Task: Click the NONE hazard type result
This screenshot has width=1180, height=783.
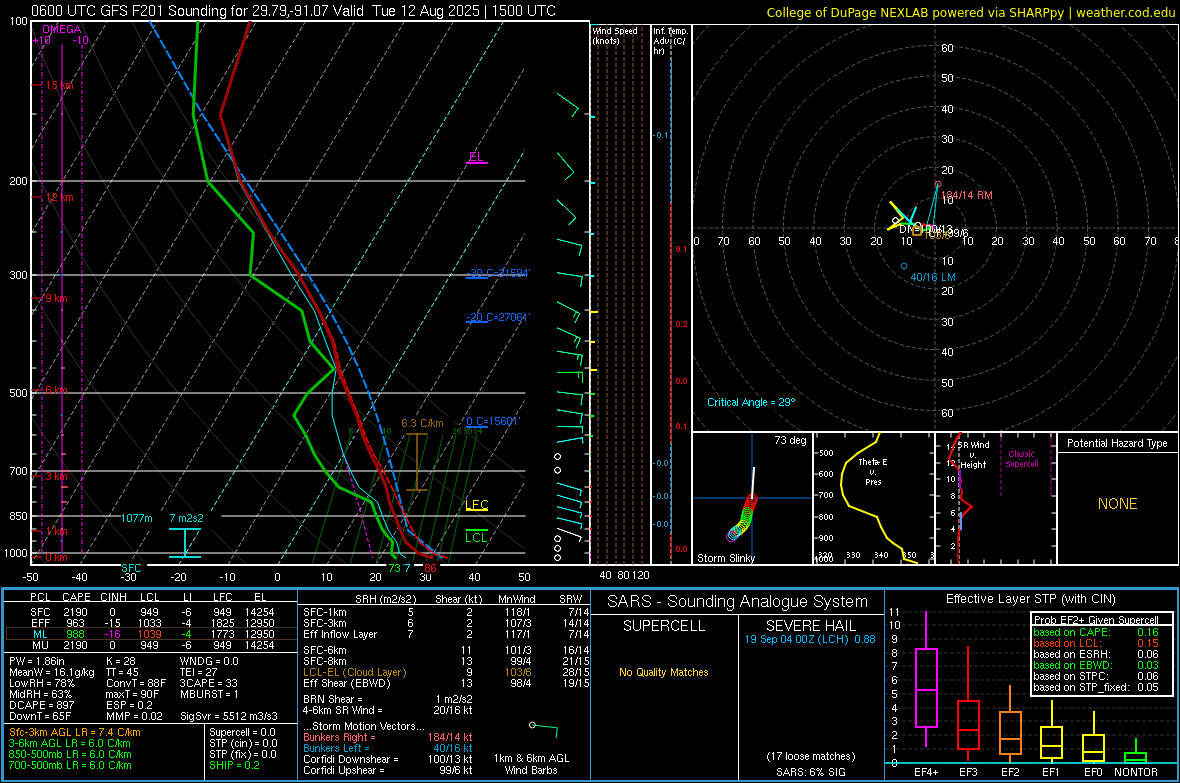Action: (x=1118, y=504)
